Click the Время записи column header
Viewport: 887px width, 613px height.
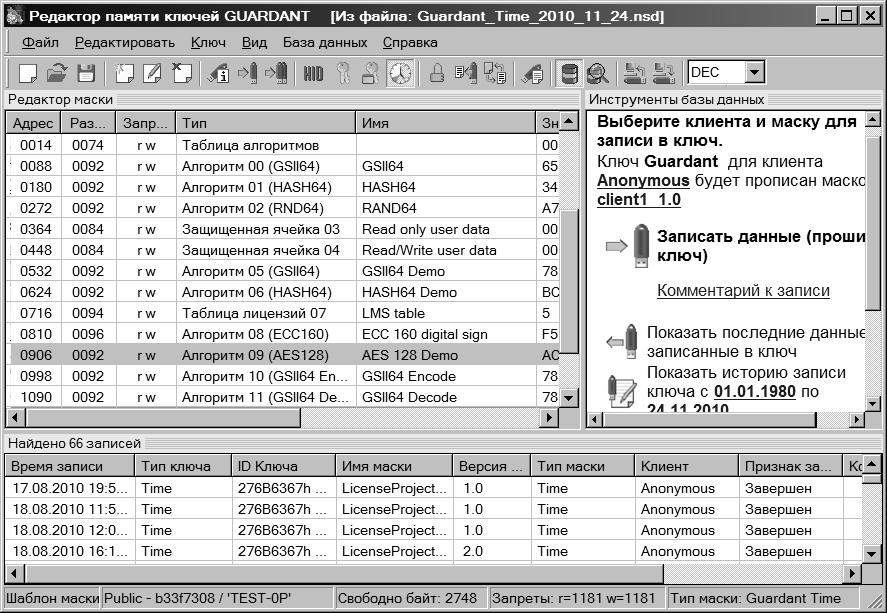pos(68,466)
